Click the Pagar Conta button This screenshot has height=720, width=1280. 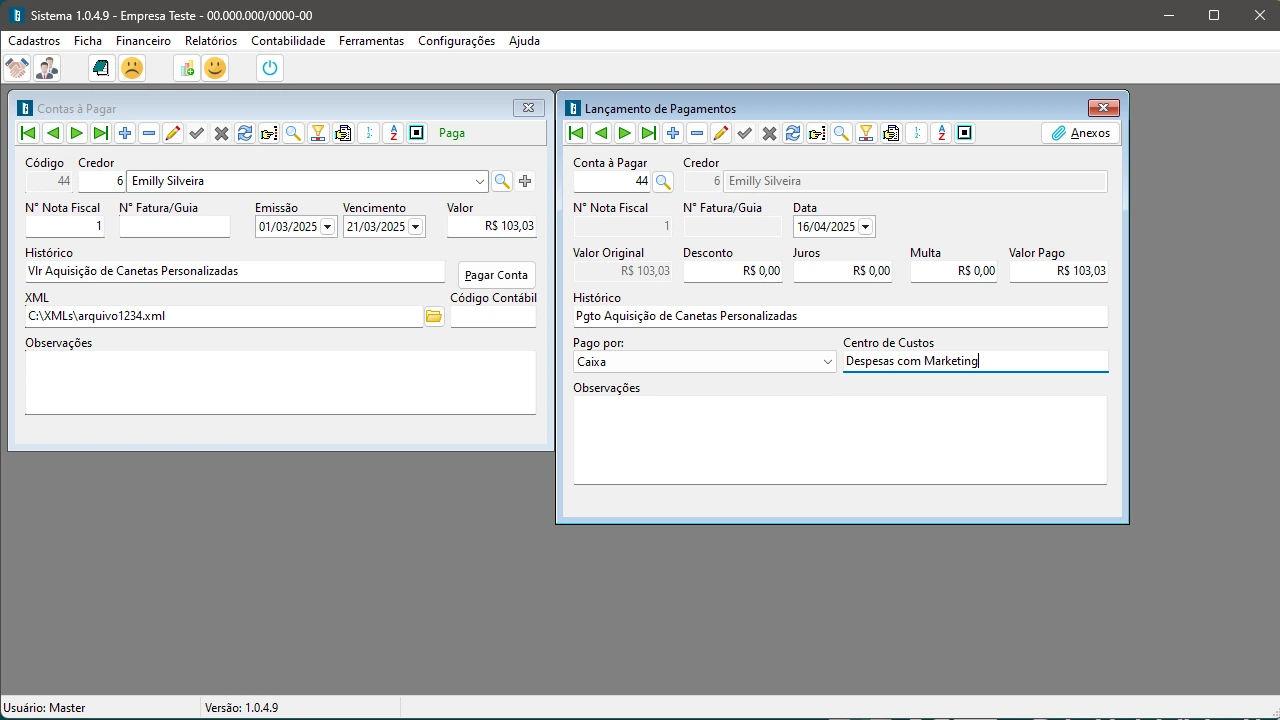(x=497, y=275)
